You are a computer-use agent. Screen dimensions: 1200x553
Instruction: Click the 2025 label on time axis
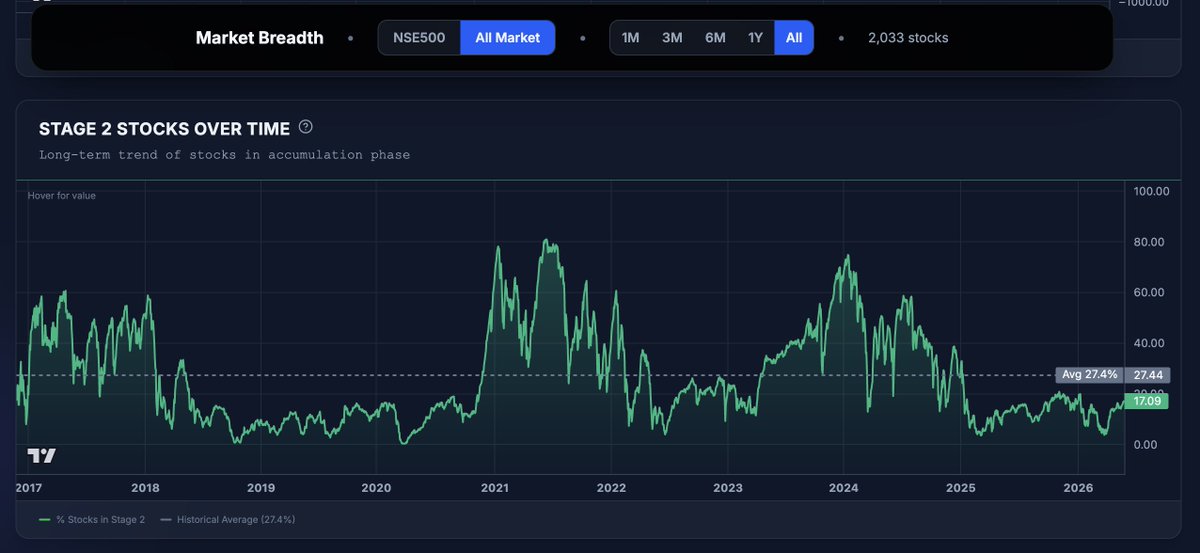(960, 488)
